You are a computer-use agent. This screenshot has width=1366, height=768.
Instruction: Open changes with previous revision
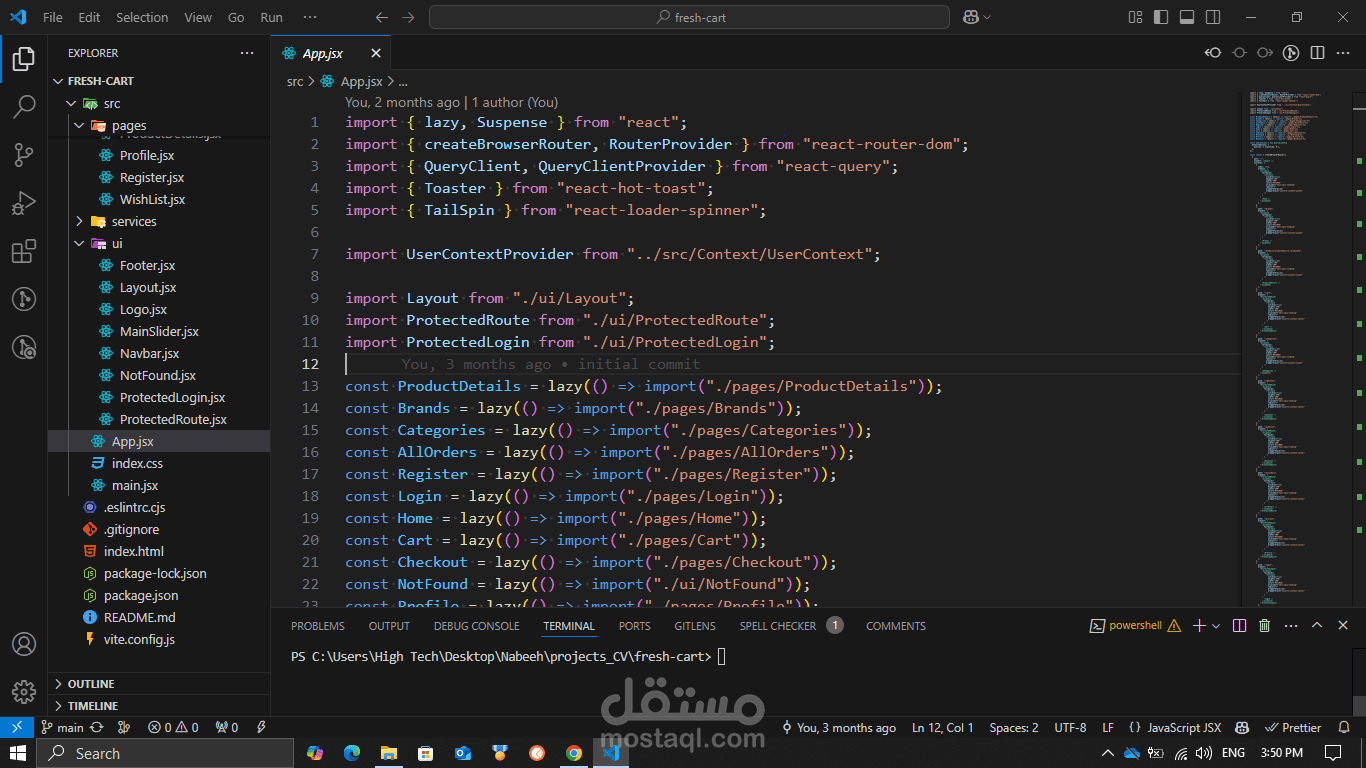(x=1213, y=53)
